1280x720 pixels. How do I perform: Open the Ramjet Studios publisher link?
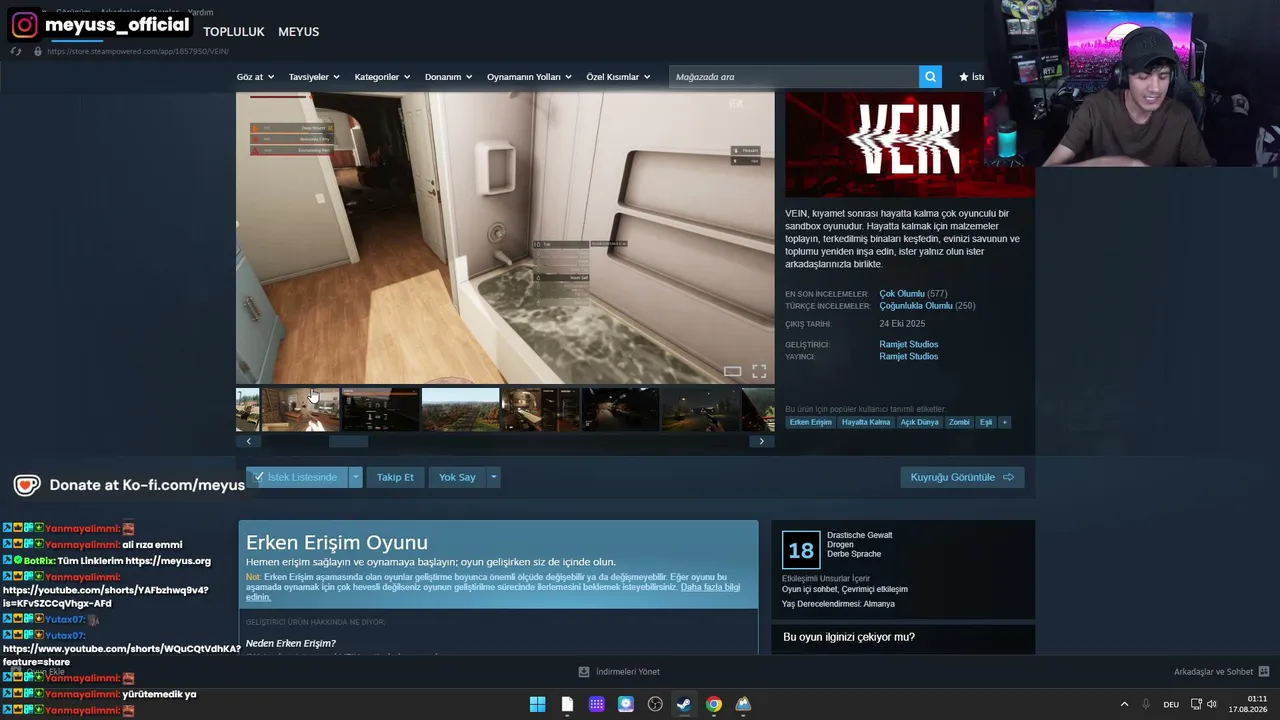(x=909, y=356)
